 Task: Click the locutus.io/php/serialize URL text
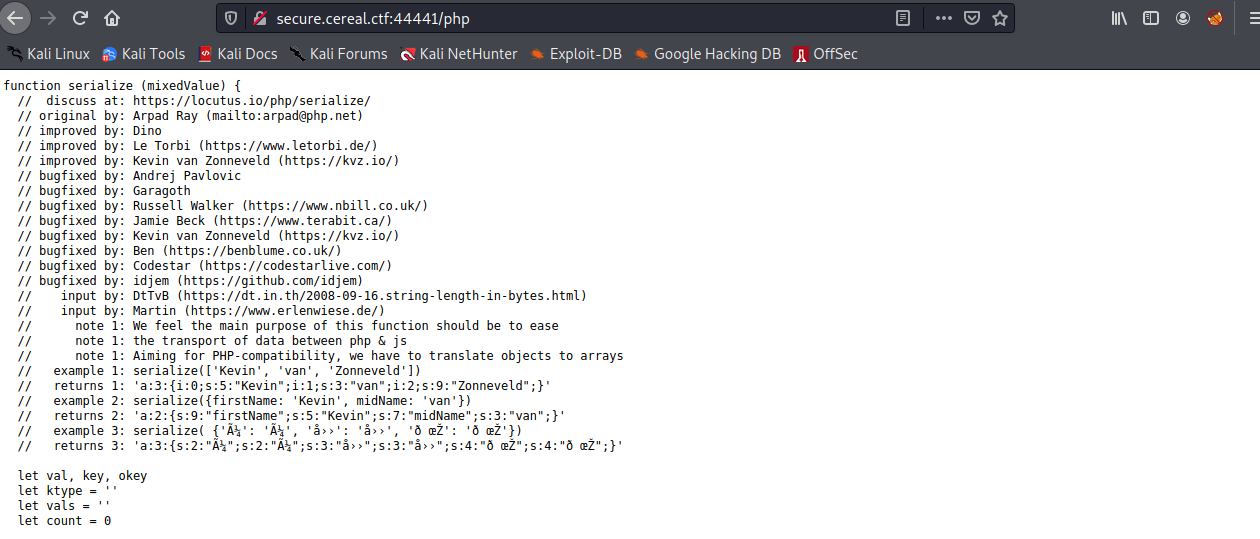pos(251,101)
